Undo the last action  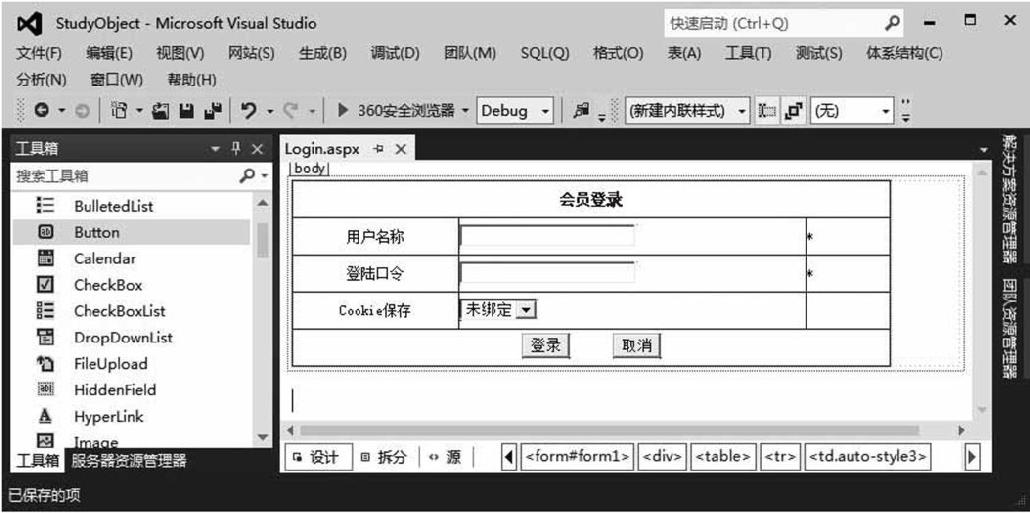248,111
